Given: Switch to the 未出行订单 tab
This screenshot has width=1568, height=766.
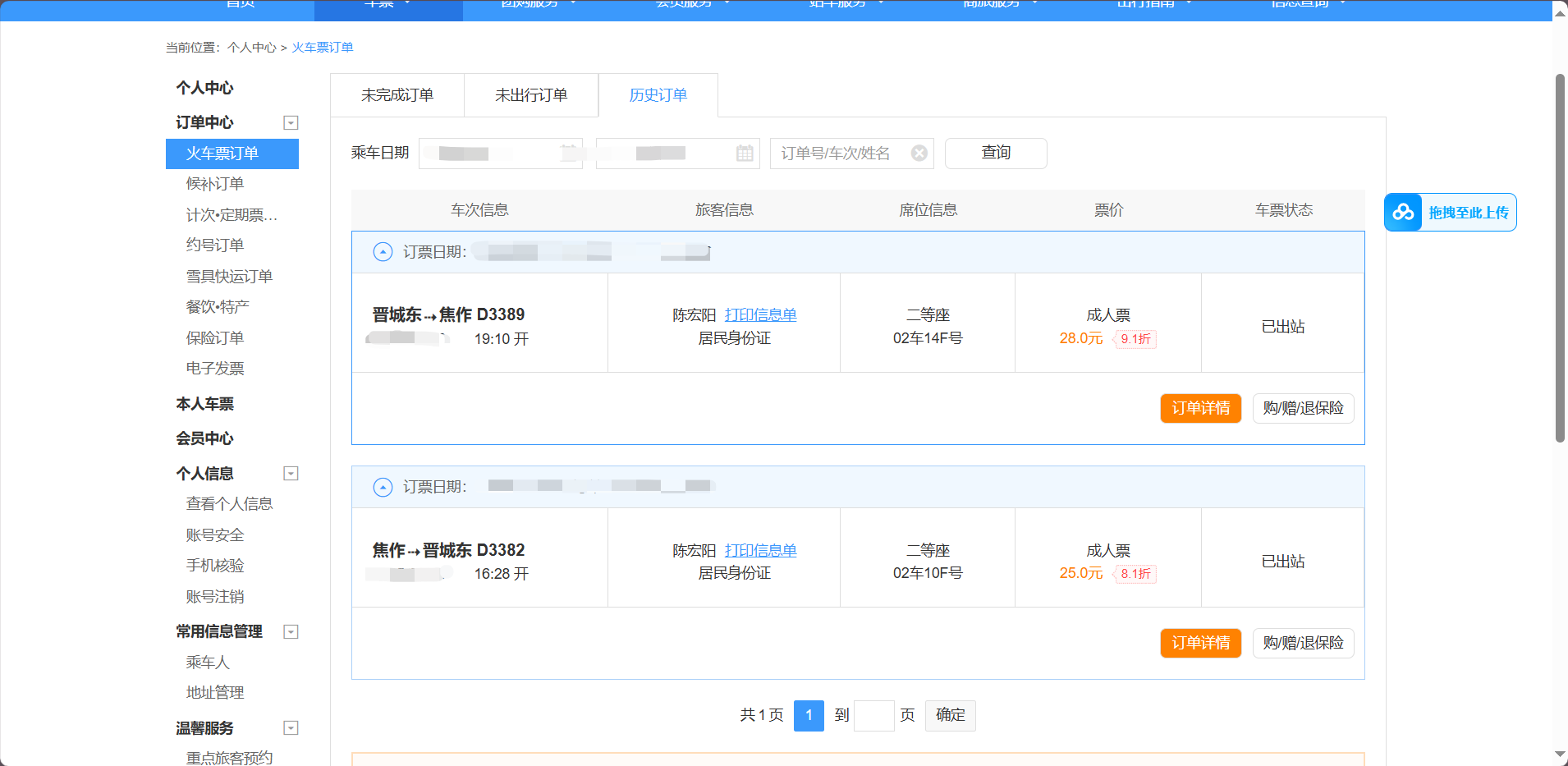Looking at the screenshot, I should [531, 95].
